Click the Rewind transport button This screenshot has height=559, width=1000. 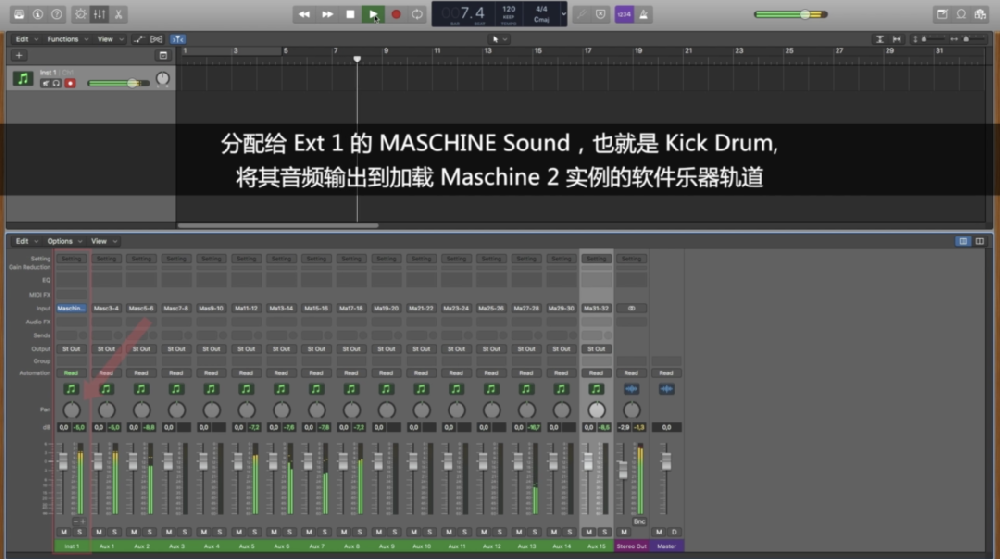[x=304, y=14]
